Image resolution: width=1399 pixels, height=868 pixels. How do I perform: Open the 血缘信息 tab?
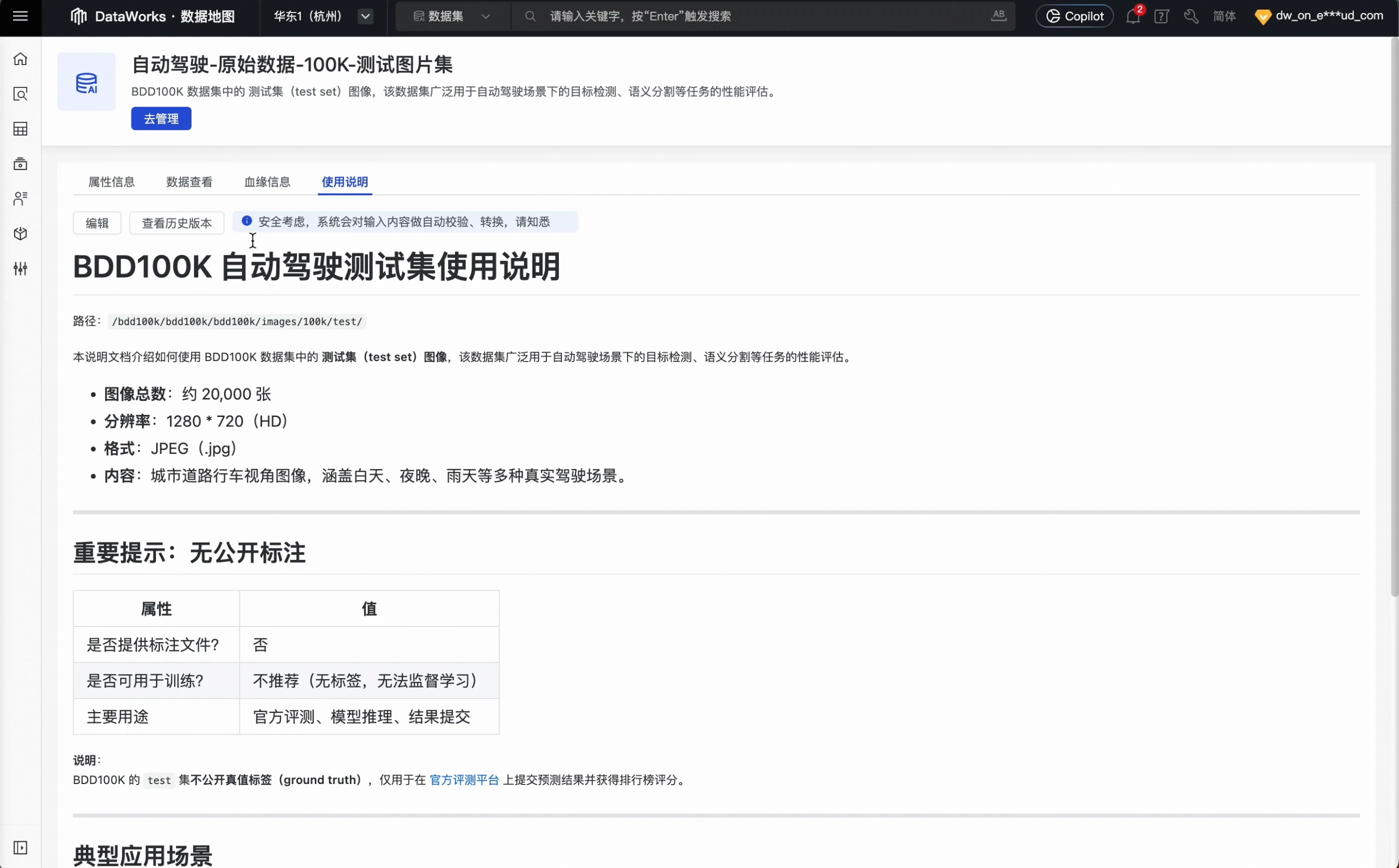[x=267, y=181]
